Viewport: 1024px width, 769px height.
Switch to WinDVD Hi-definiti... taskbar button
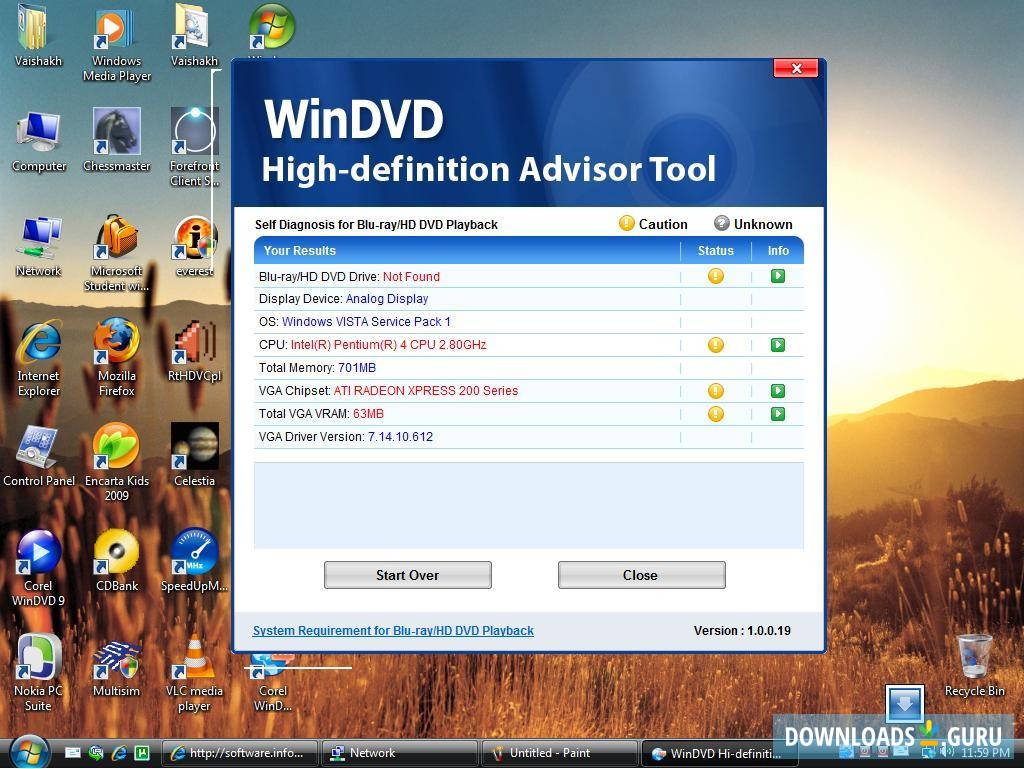[718, 753]
